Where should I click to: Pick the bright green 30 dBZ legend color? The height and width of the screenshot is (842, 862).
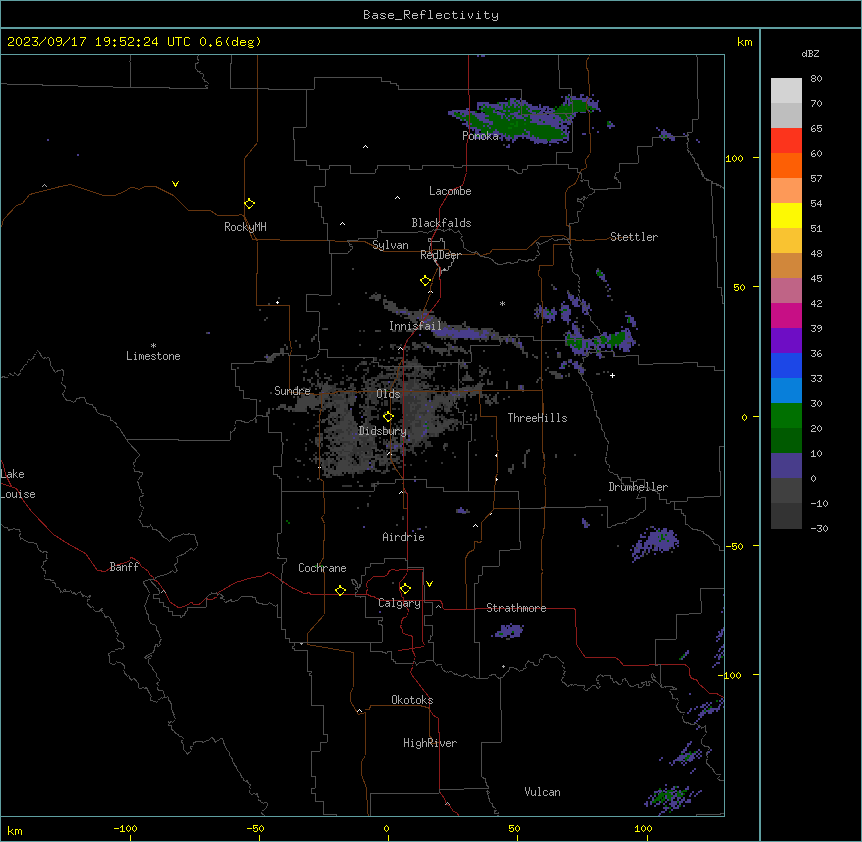(x=786, y=416)
